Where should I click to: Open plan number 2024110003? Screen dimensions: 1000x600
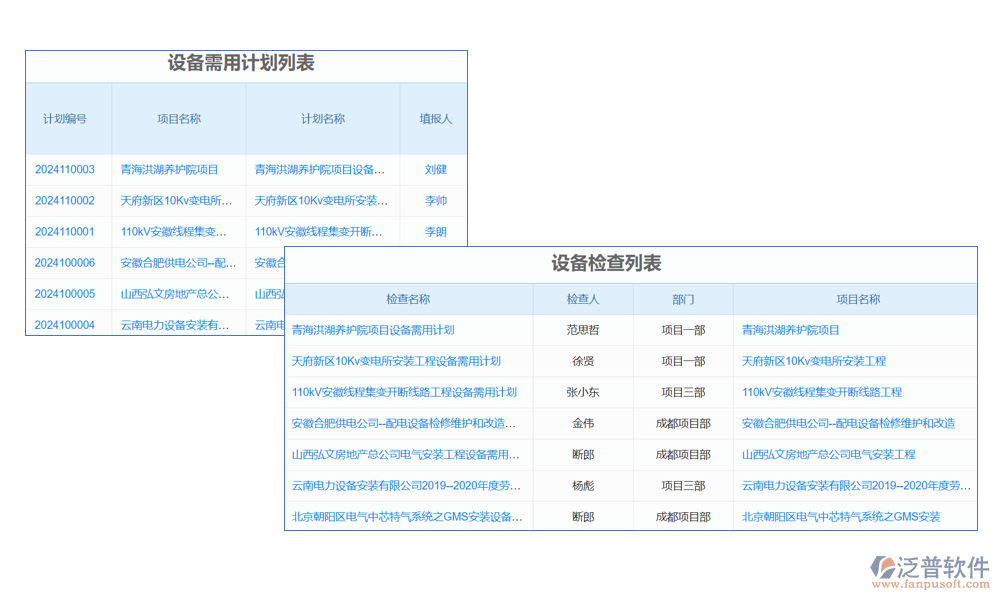(65, 170)
